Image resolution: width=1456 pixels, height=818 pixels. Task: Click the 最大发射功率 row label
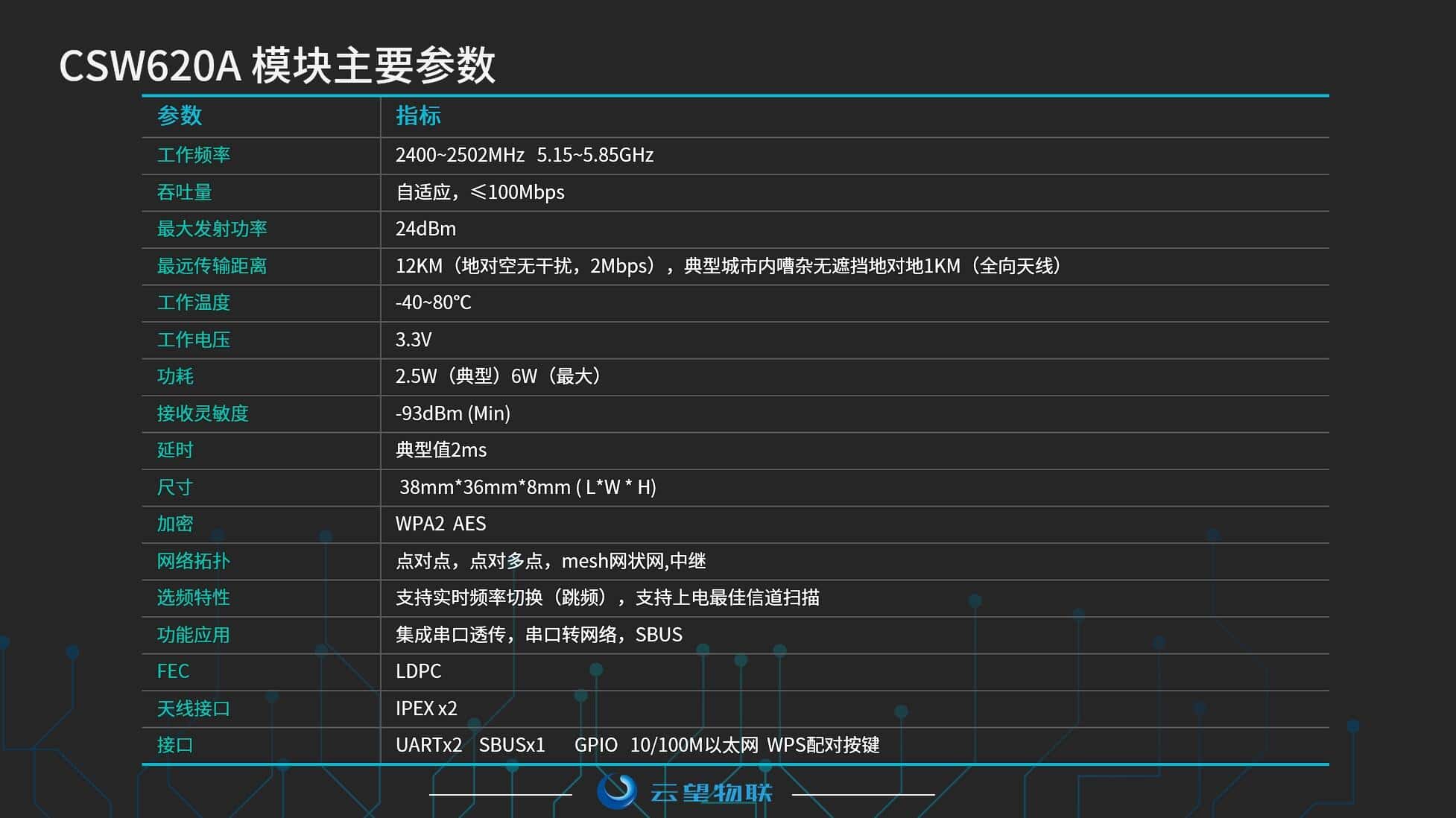point(212,229)
